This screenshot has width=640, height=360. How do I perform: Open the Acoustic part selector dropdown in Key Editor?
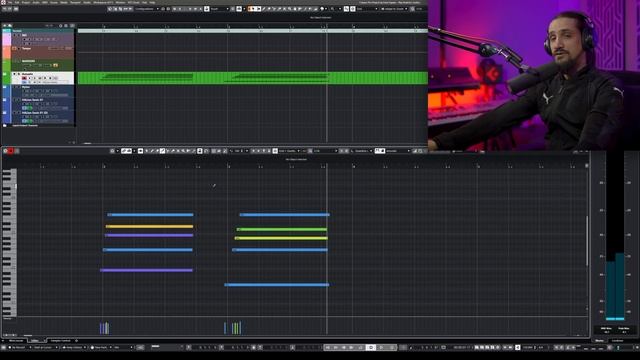pos(398,151)
